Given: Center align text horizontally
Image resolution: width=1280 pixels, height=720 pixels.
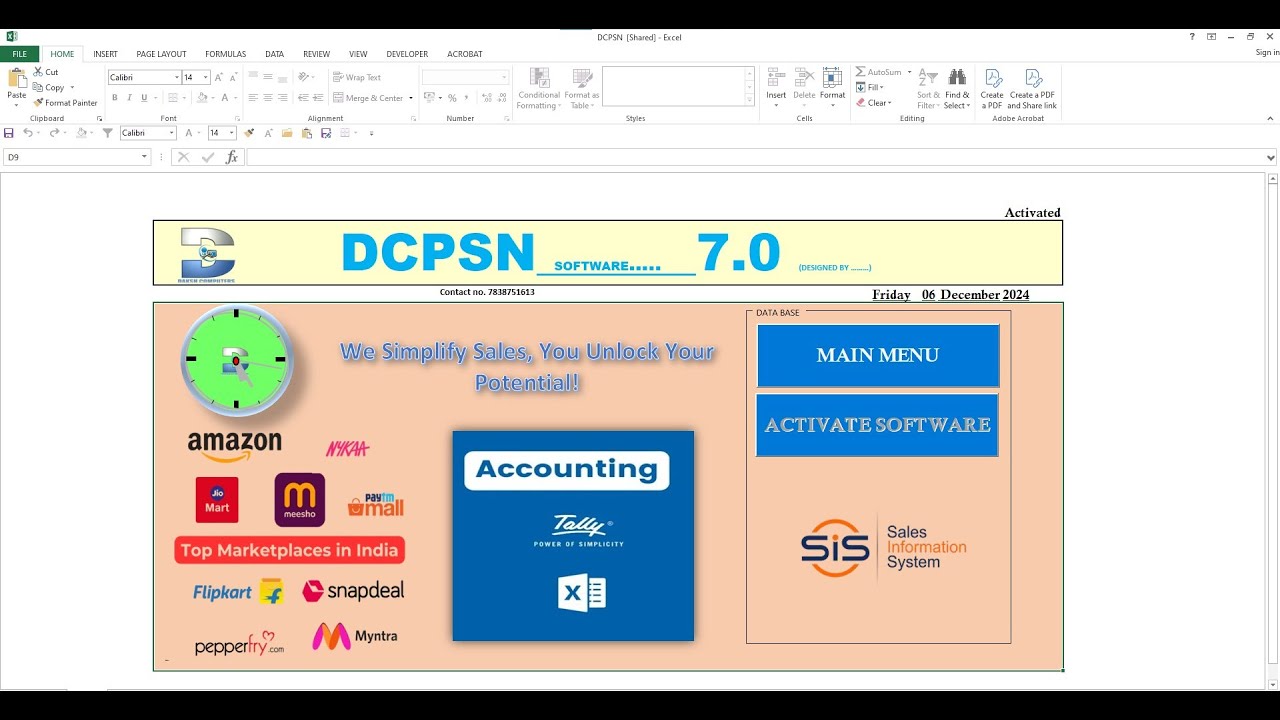Looking at the screenshot, I should [x=268, y=98].
